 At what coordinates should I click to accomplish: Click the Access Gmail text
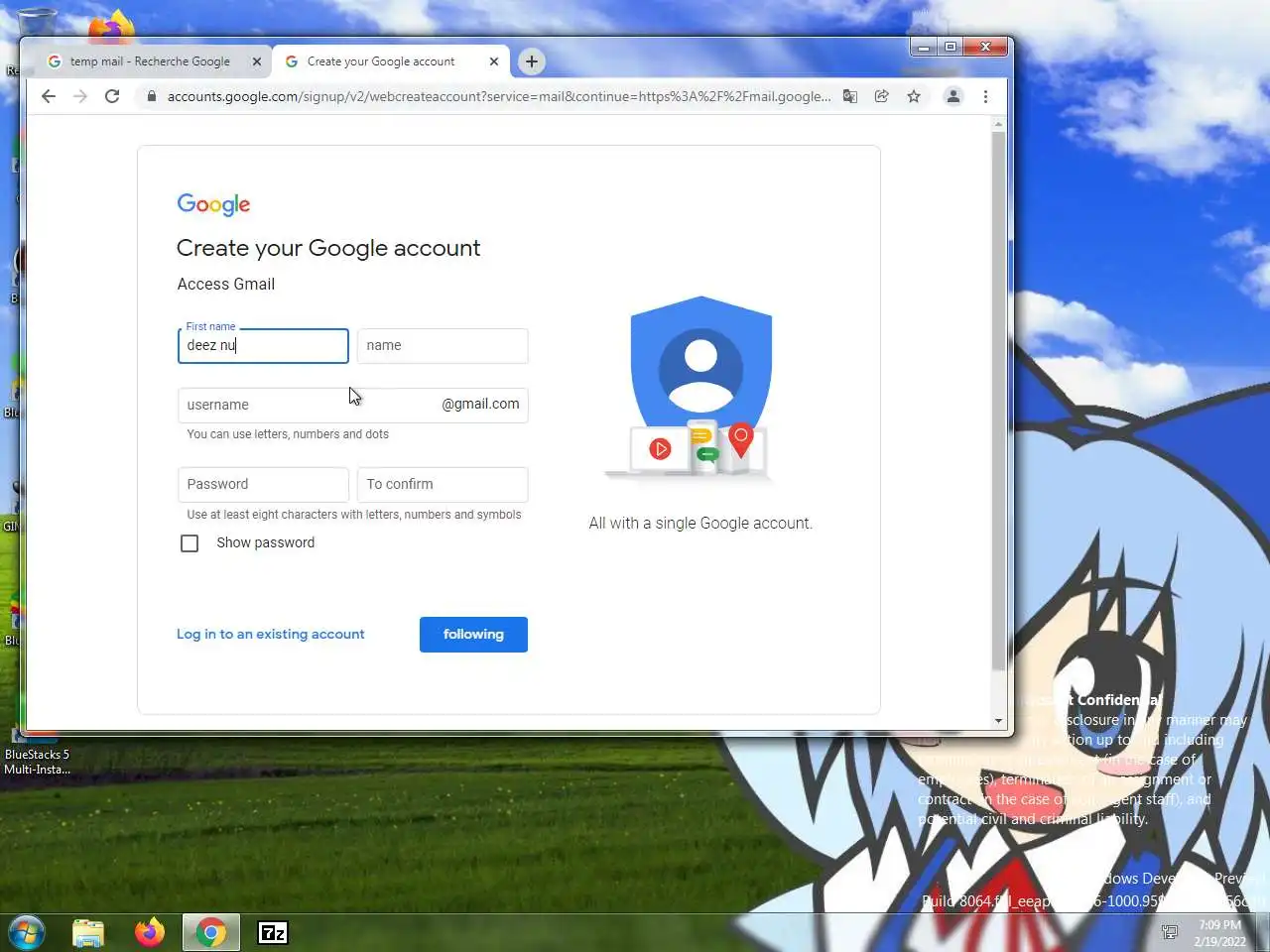[x=226, y=284]
